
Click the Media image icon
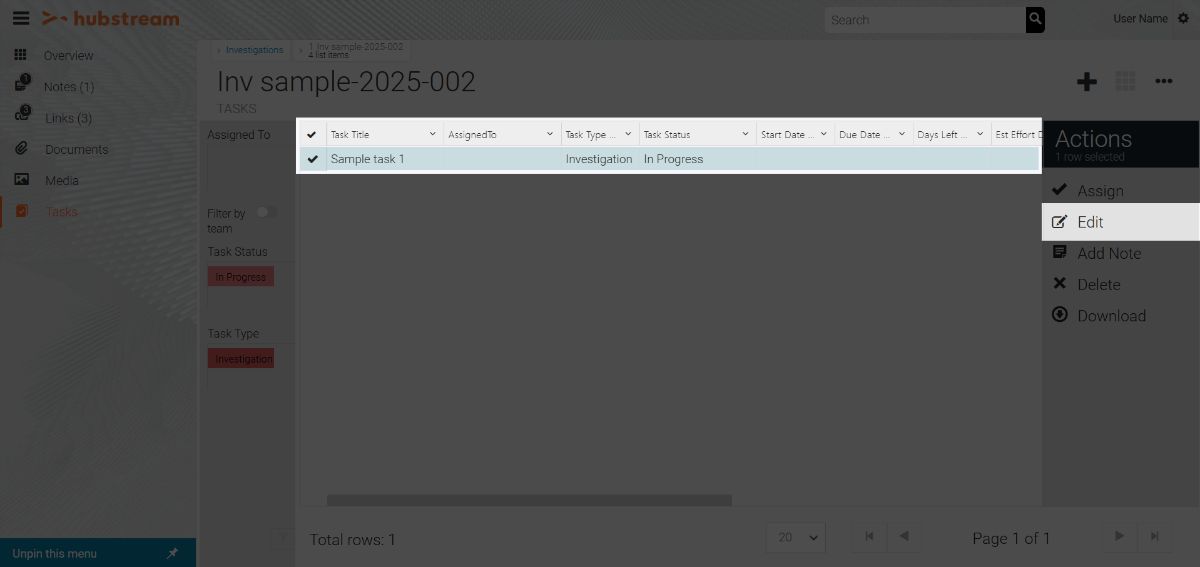tap(21, 180)
